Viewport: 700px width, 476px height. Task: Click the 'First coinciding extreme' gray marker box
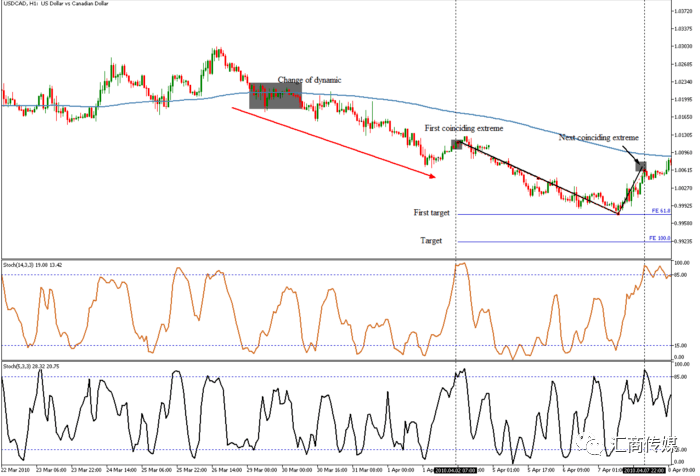(456, 145)
